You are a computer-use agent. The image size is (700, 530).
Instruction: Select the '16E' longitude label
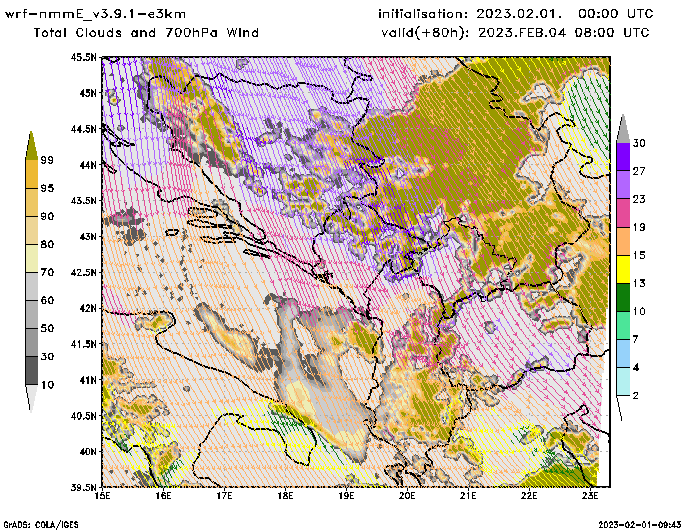(x=163, y=496)
